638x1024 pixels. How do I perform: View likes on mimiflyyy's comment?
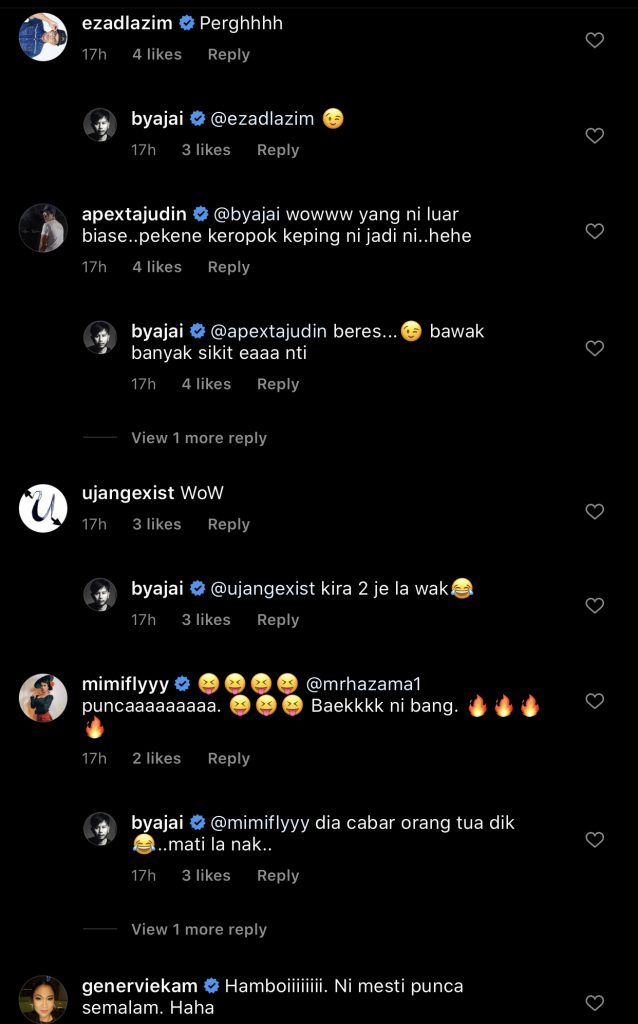point(157,759)
